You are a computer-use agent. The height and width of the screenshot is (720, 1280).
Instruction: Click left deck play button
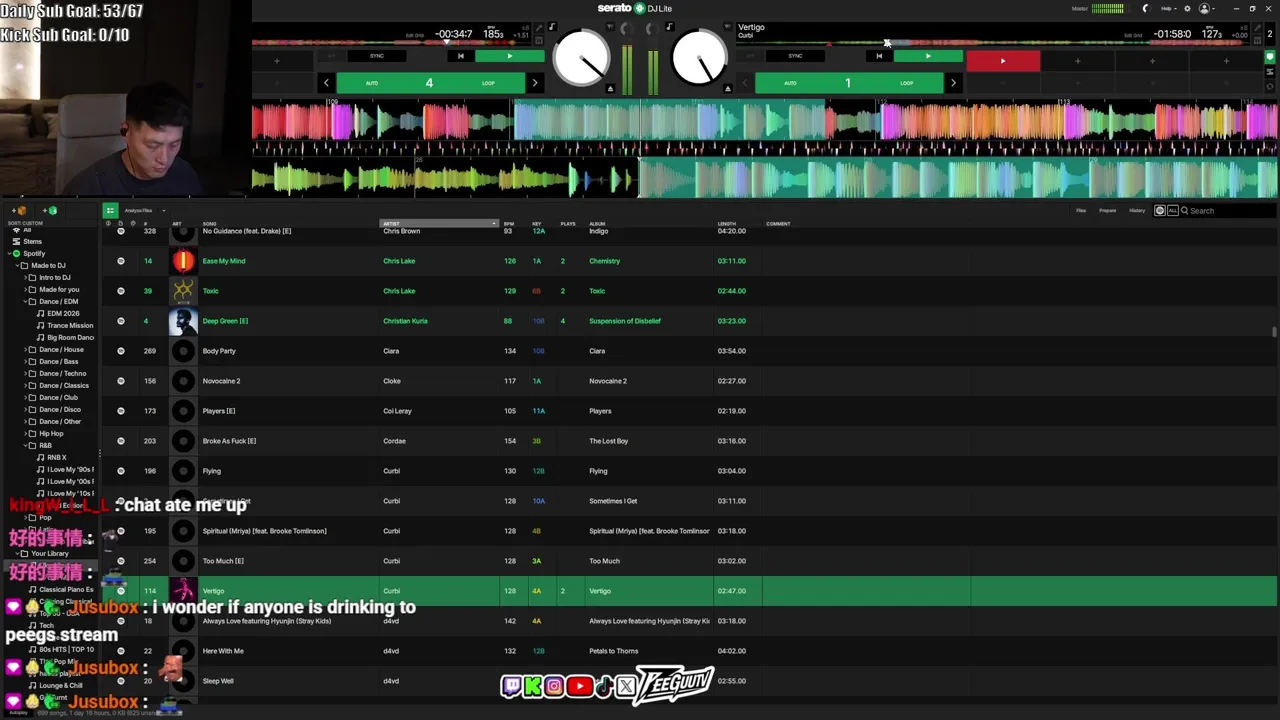tap(509, 56)
